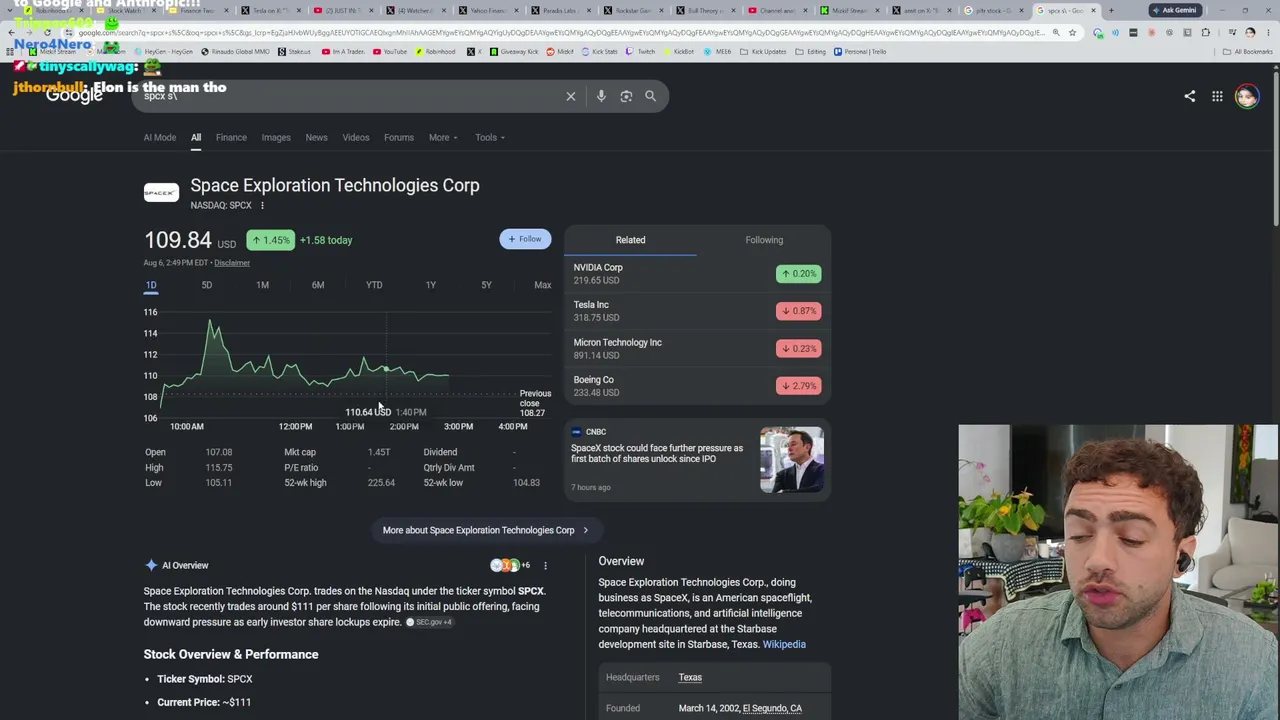Select the Videos search tab
This screenshot has height=720, width=1280.
[356, 138]
